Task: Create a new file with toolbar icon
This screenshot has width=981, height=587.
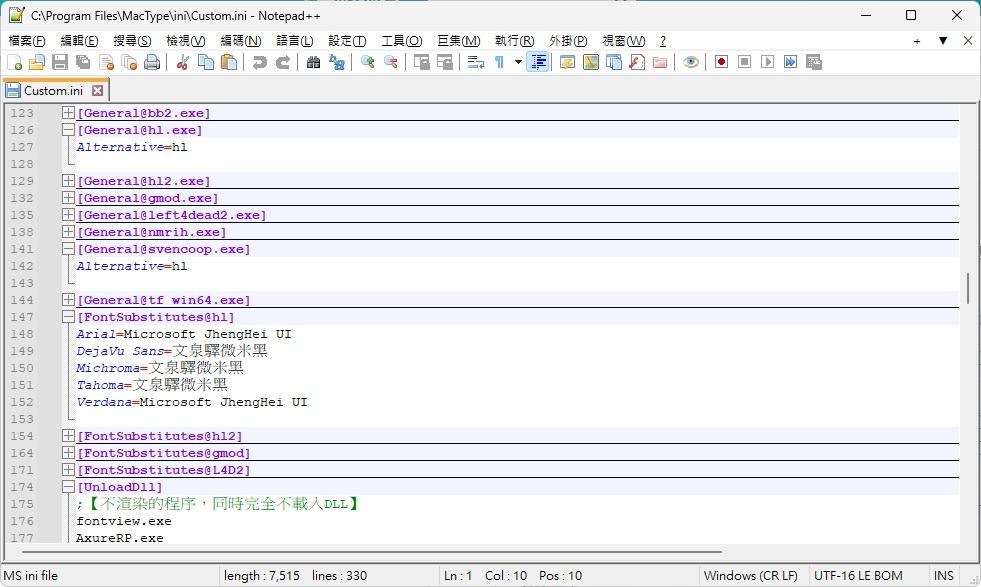Action: click(x=14, y=62)
